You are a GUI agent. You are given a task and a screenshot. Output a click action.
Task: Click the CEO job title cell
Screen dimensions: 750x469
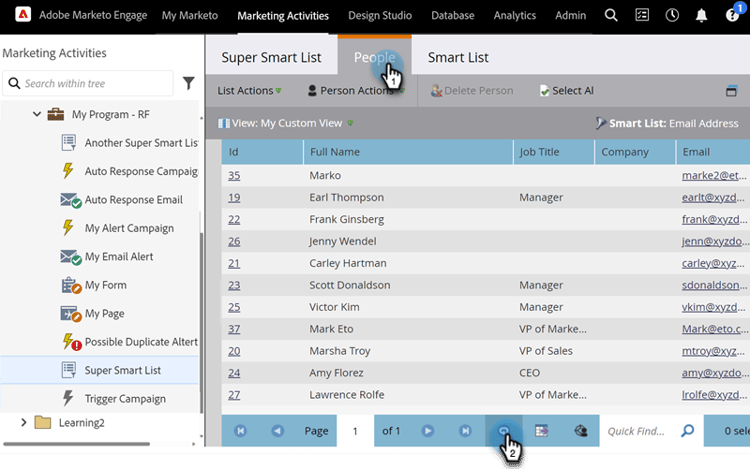(x=529, y=373)
